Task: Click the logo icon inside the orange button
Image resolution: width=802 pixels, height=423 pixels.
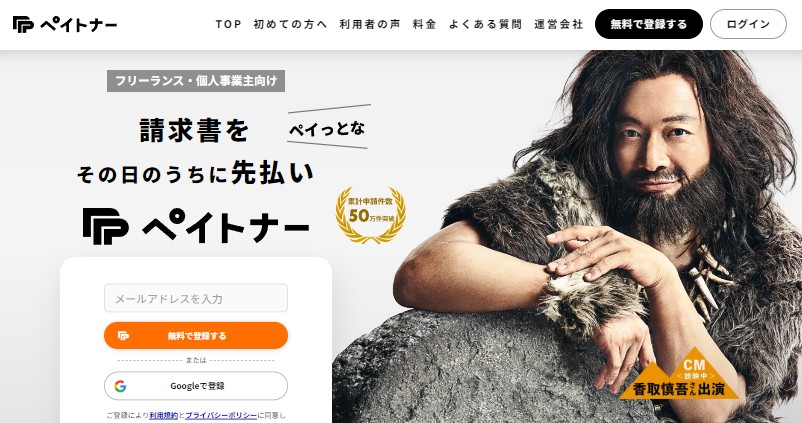Action: point(123,336)
